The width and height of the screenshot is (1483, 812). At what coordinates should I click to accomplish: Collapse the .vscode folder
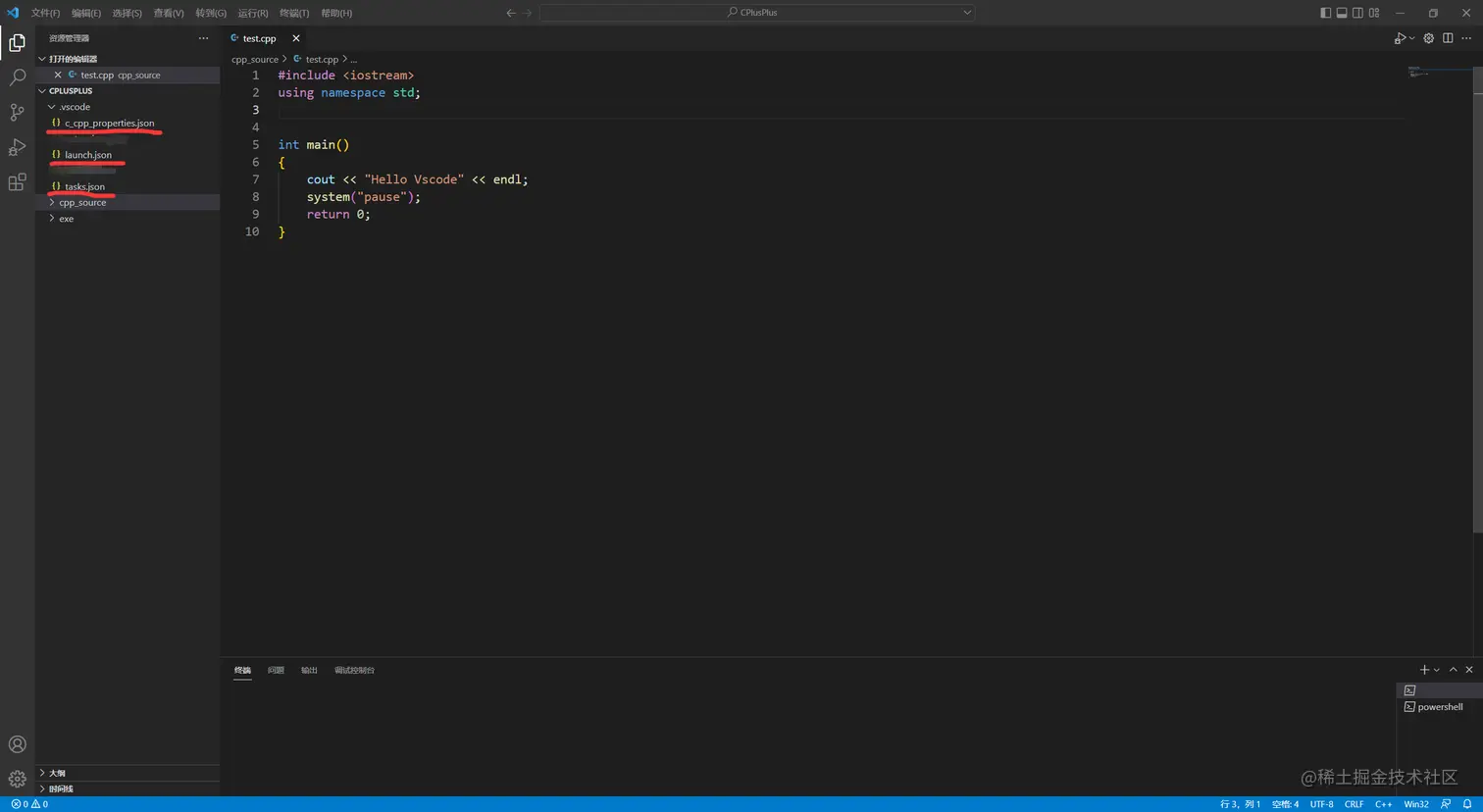point(128,107)
